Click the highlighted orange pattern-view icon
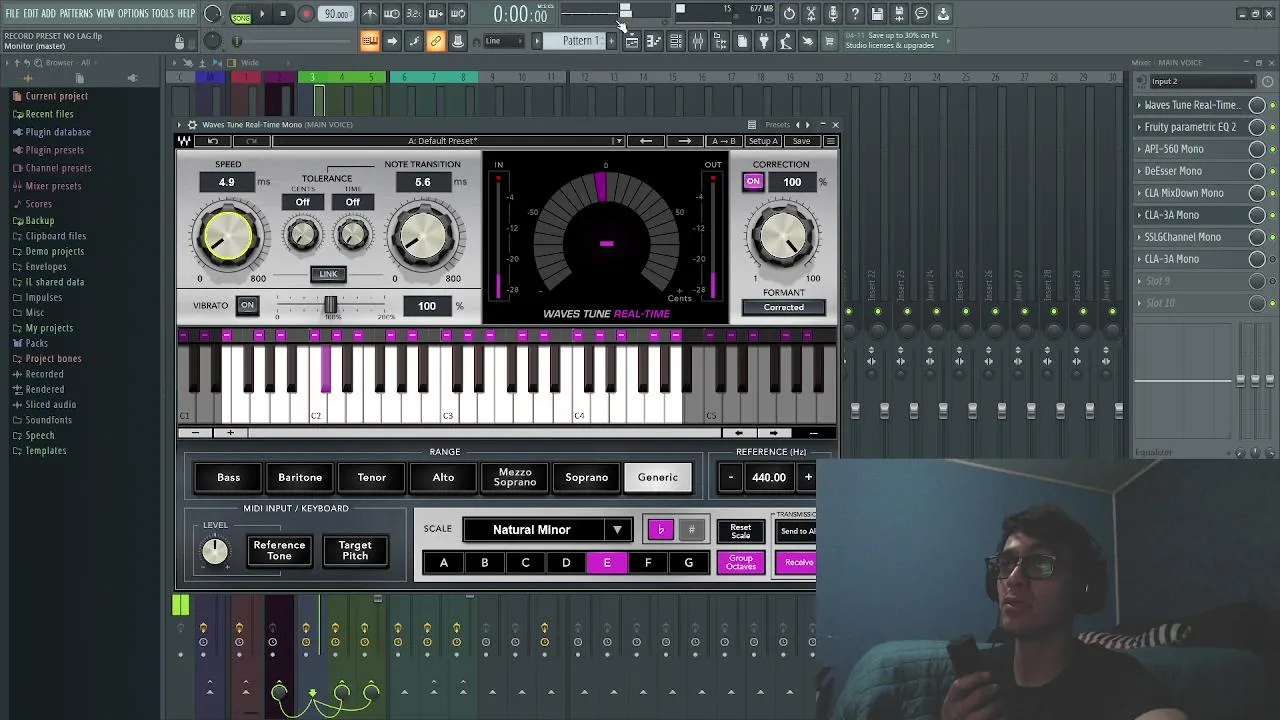Screen dimensions: 1280x720 click(x=370, y=41)
